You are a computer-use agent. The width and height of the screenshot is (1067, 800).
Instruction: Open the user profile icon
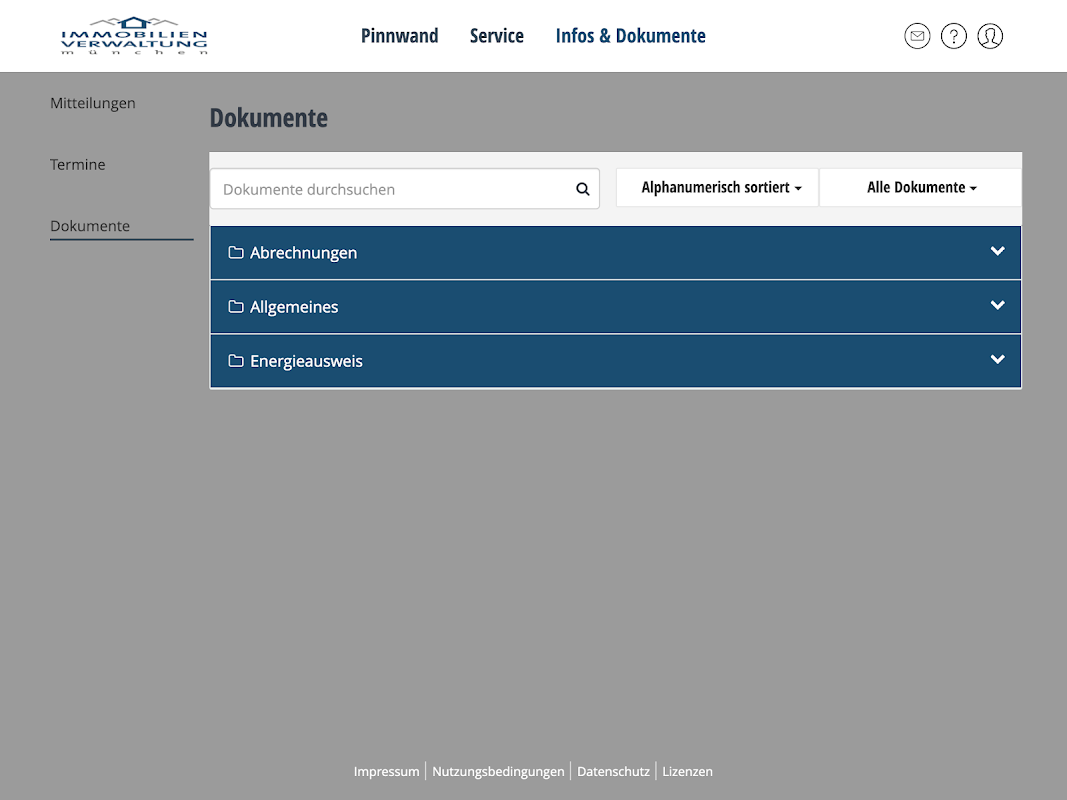point(989,36)
